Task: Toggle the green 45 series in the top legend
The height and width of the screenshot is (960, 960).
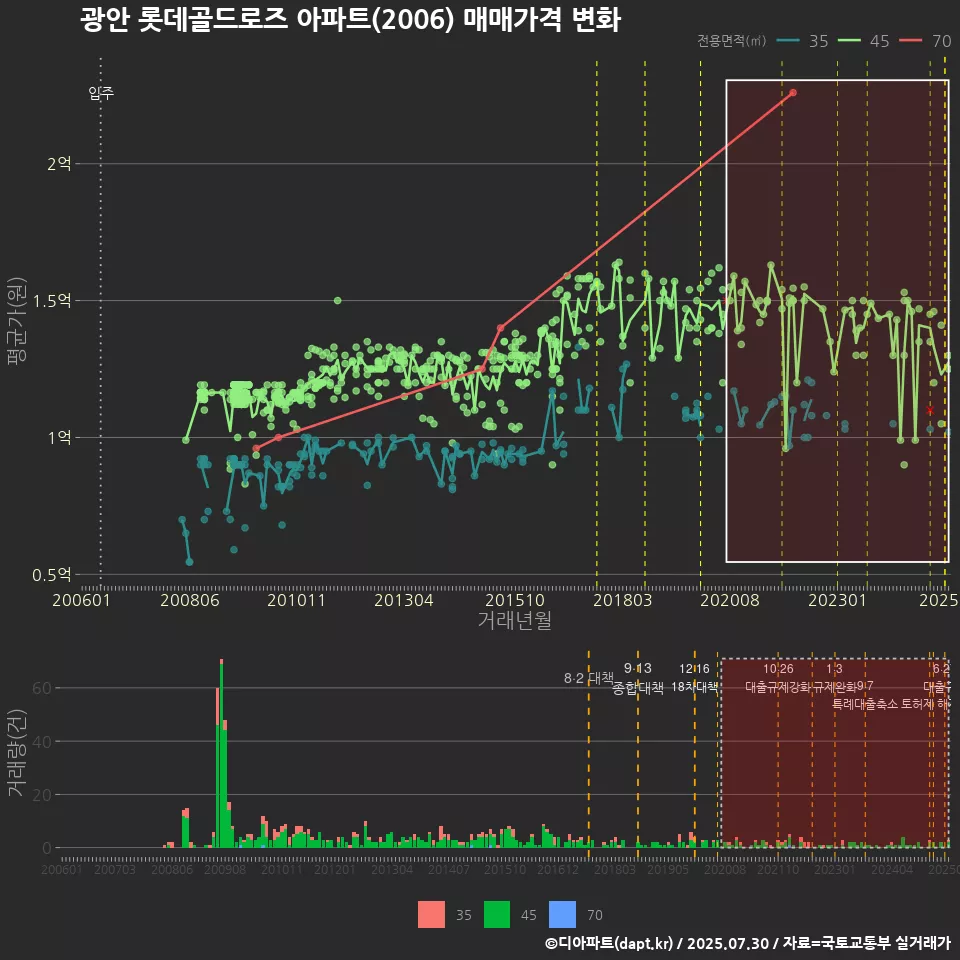Action: pos(863,41)
